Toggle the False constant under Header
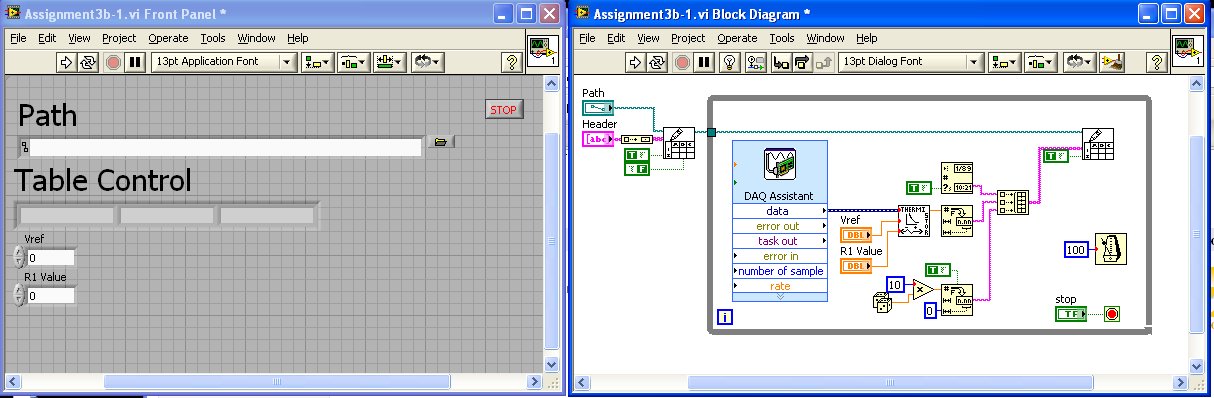This screenshot has height=398, width=1214. (636, 169)
